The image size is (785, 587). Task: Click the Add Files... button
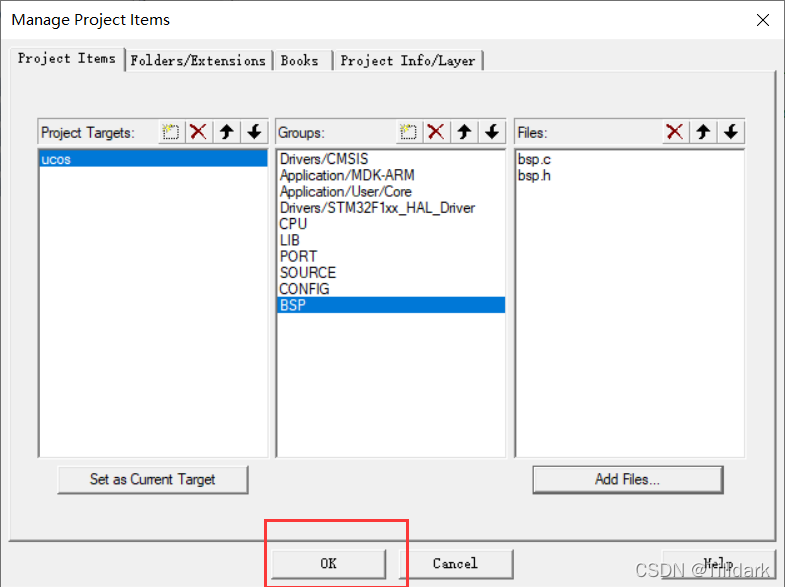[x=628, y=479]
